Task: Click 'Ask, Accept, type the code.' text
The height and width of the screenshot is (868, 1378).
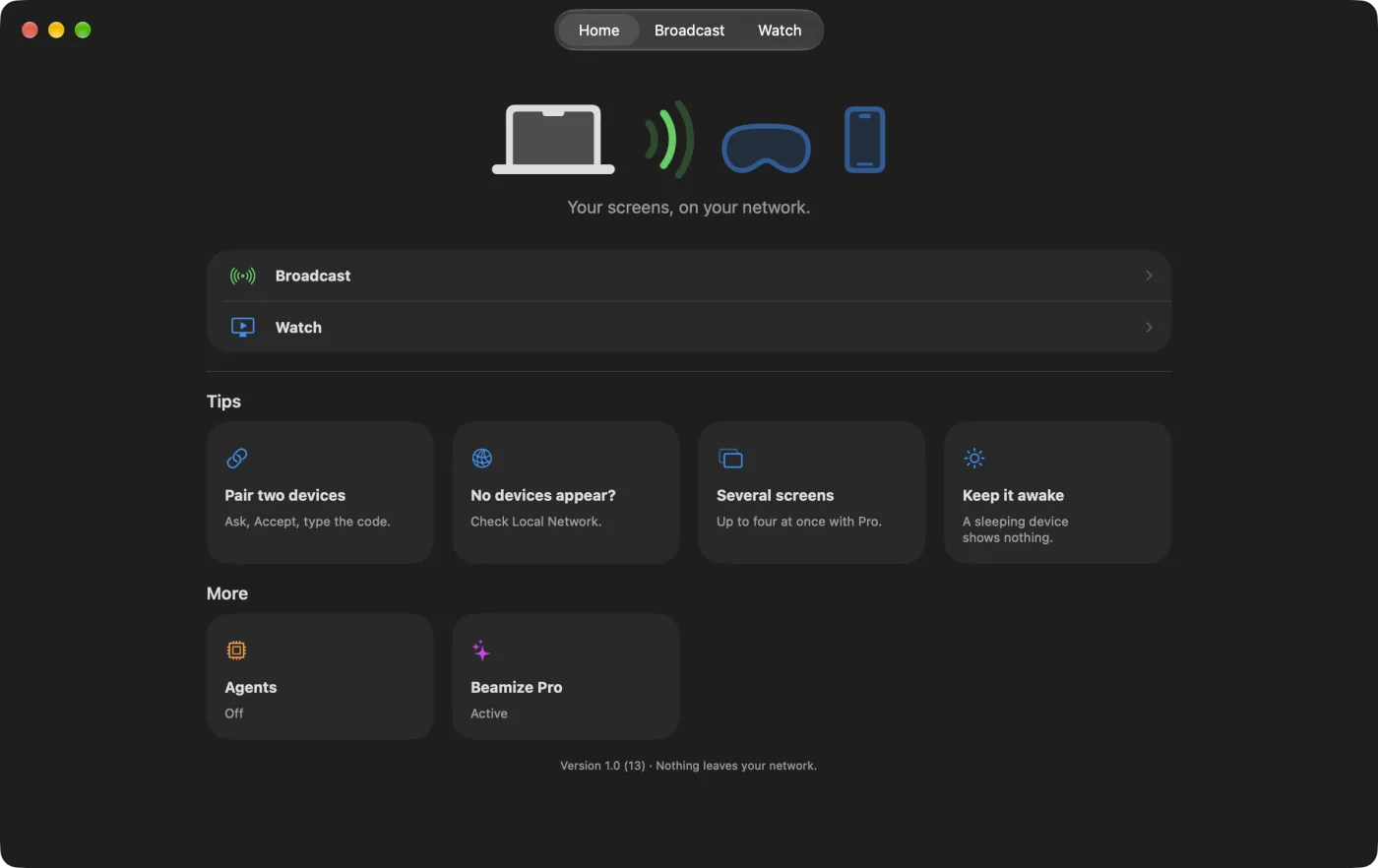Action: point(307,522)
